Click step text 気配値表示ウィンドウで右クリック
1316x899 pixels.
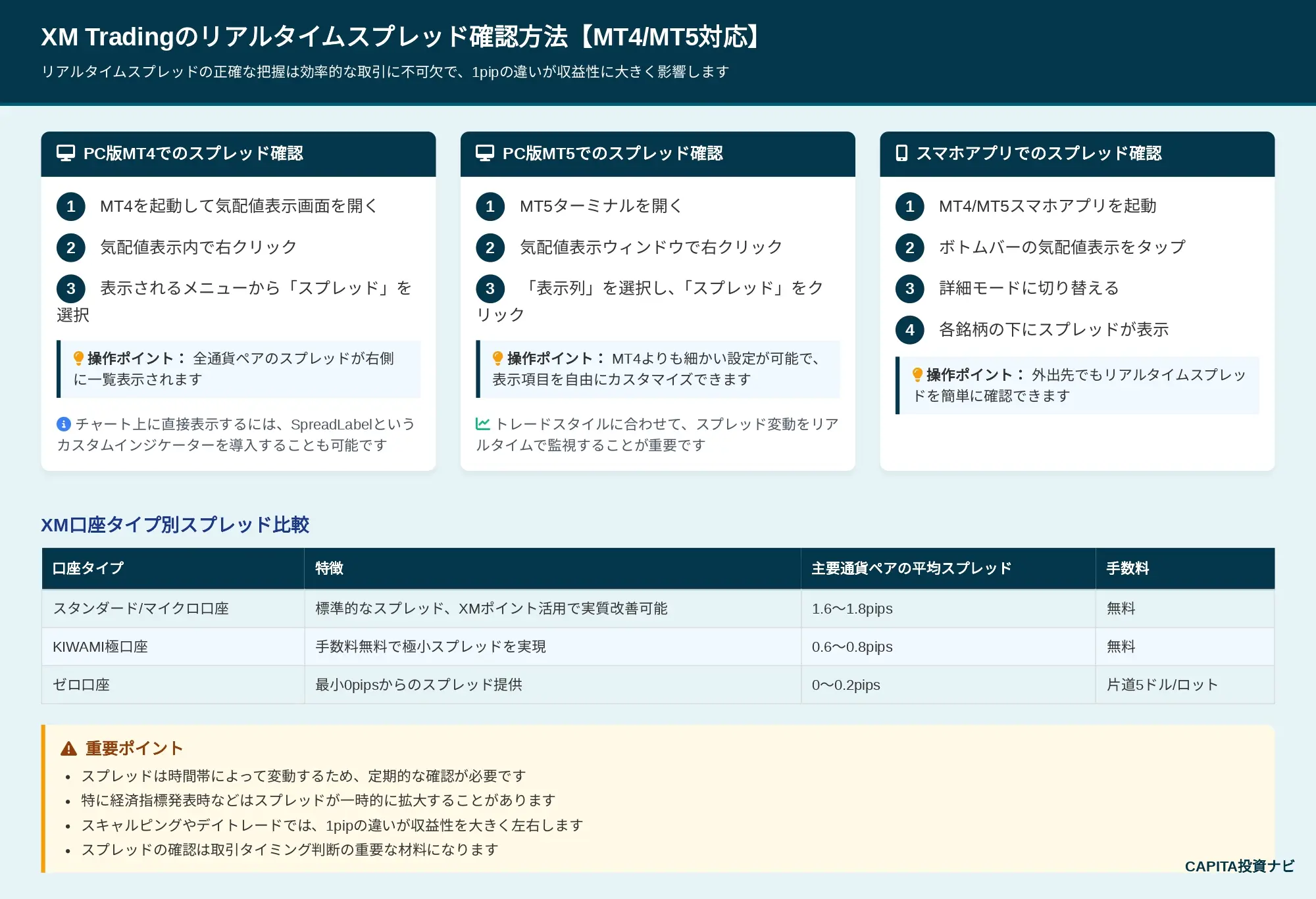click(651, 247)
